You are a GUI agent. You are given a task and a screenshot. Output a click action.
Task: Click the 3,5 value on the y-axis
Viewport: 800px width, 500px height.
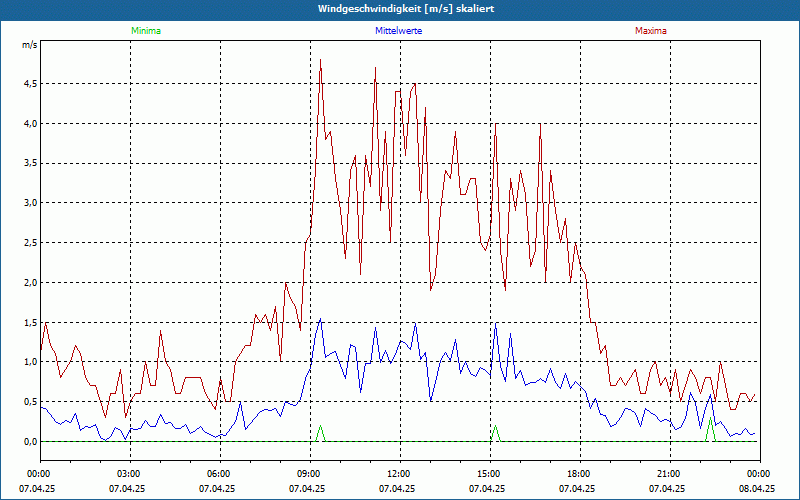click(x=29, y=163)
